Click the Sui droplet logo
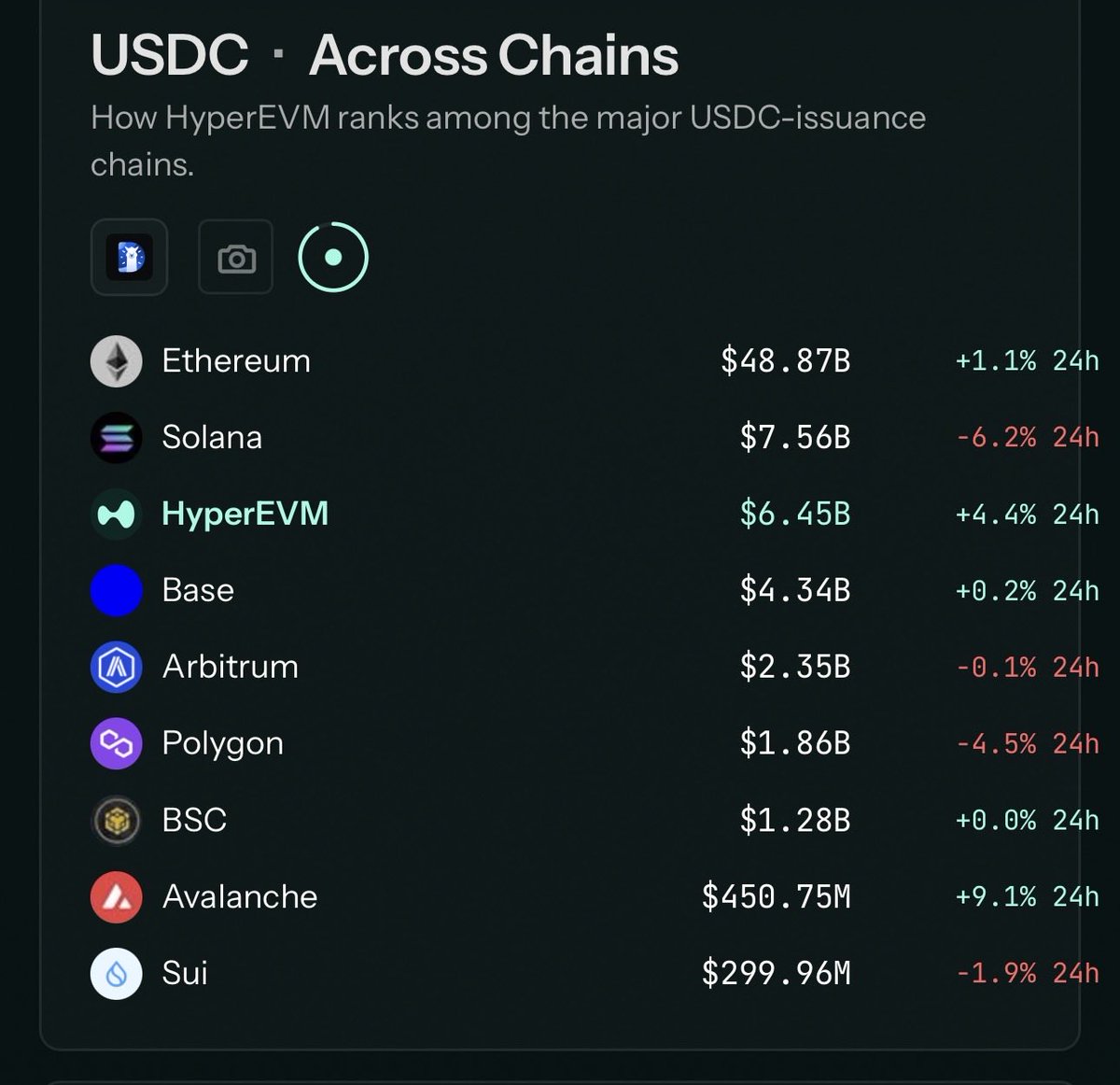The width and height of the screenshot is (1120, 1085). [117, 973]
